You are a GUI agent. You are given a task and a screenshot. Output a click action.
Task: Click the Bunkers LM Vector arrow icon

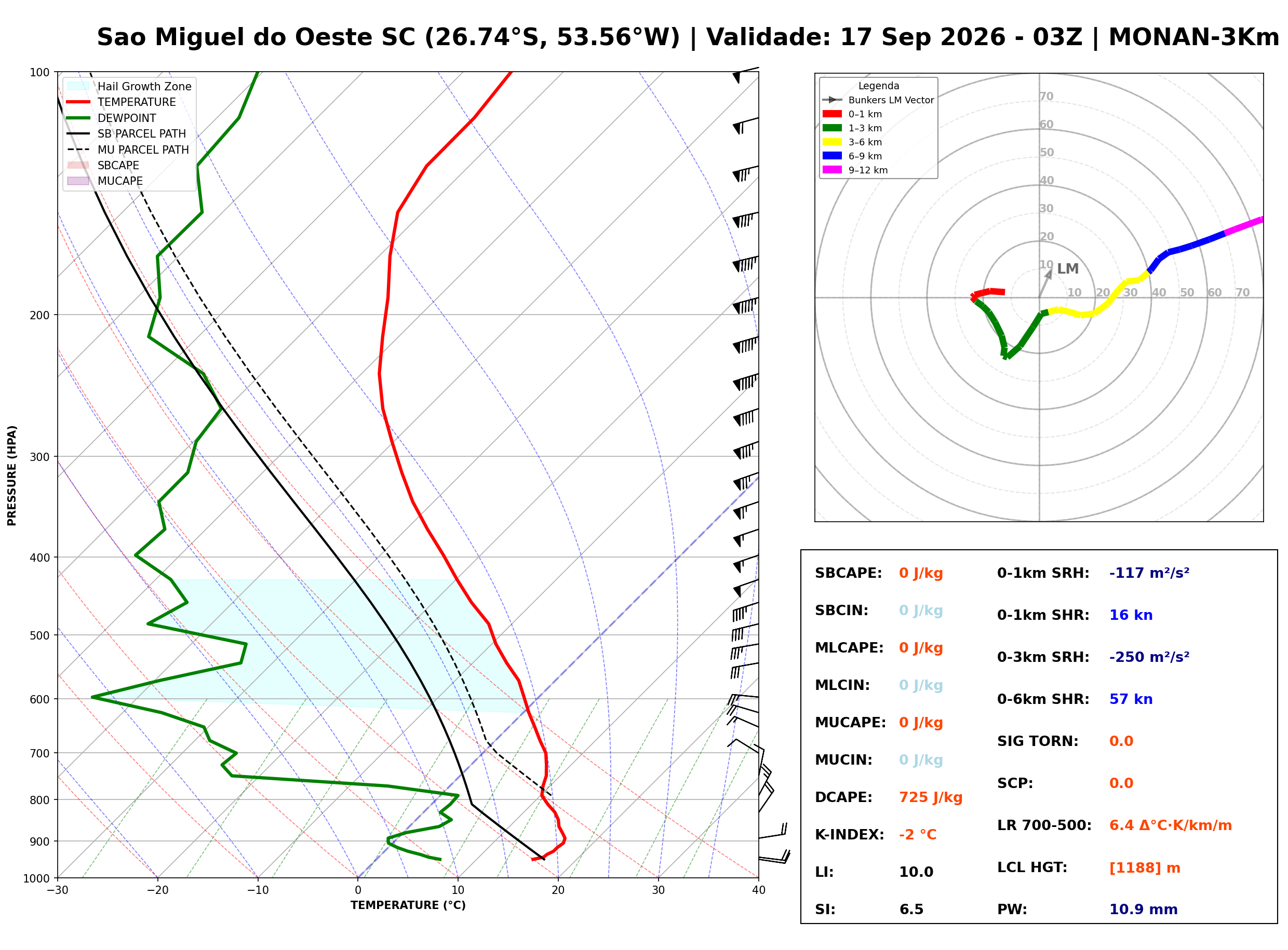coord(832,100)
